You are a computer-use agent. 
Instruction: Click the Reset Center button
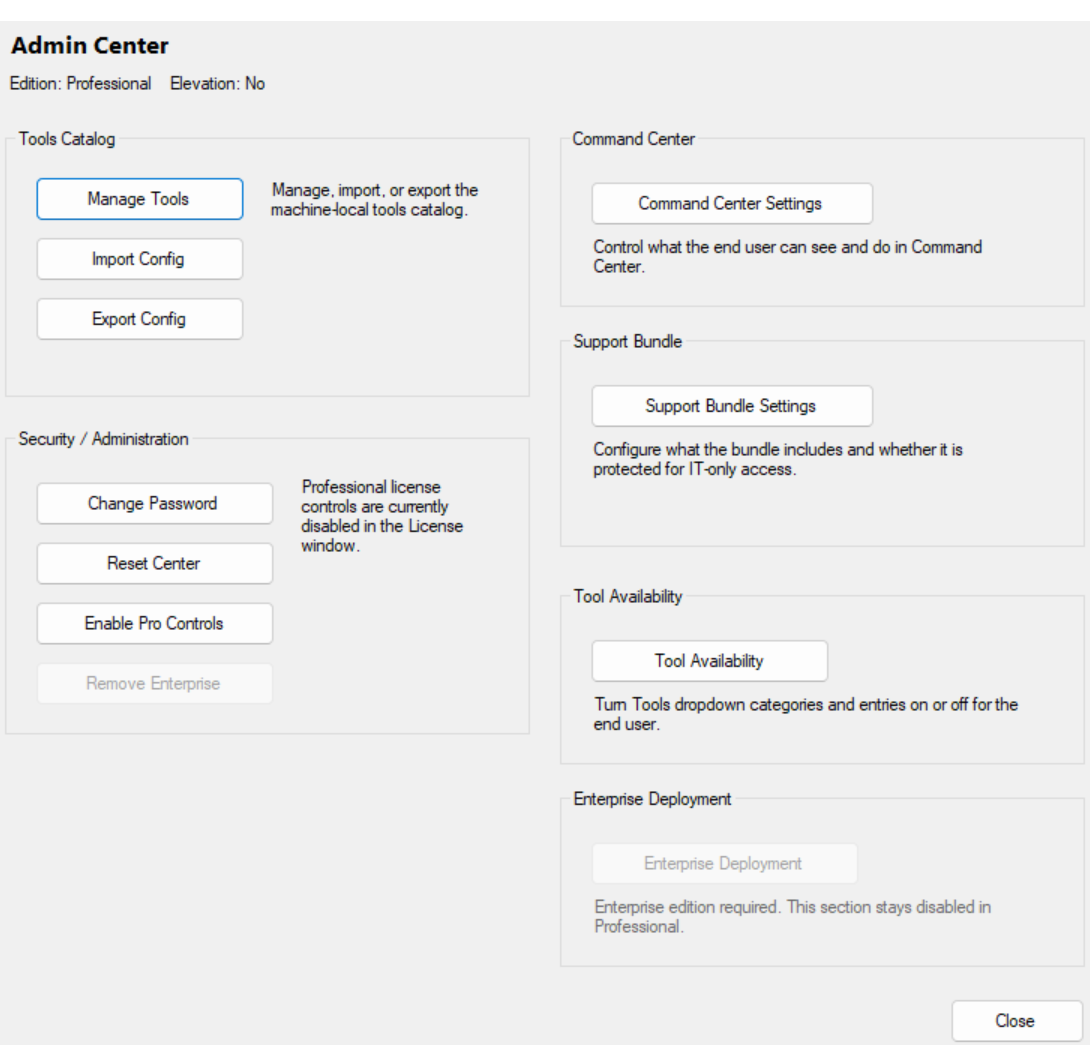click(154, 564)
